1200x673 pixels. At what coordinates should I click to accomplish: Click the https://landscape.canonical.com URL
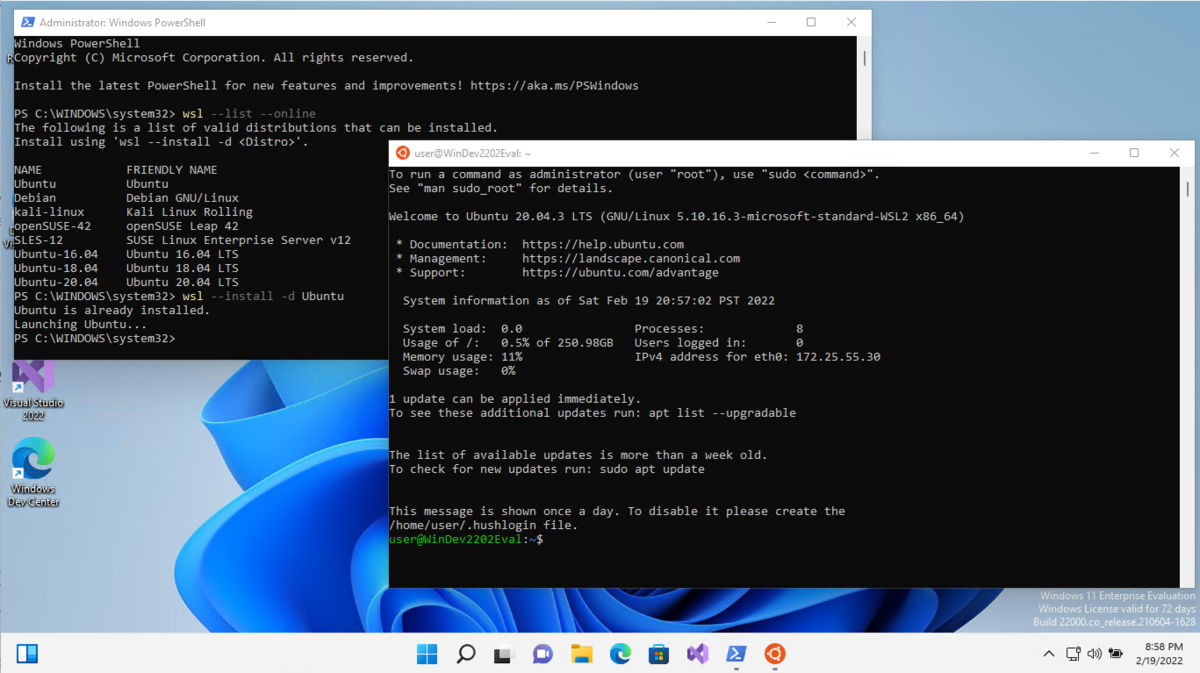(631, 259)
